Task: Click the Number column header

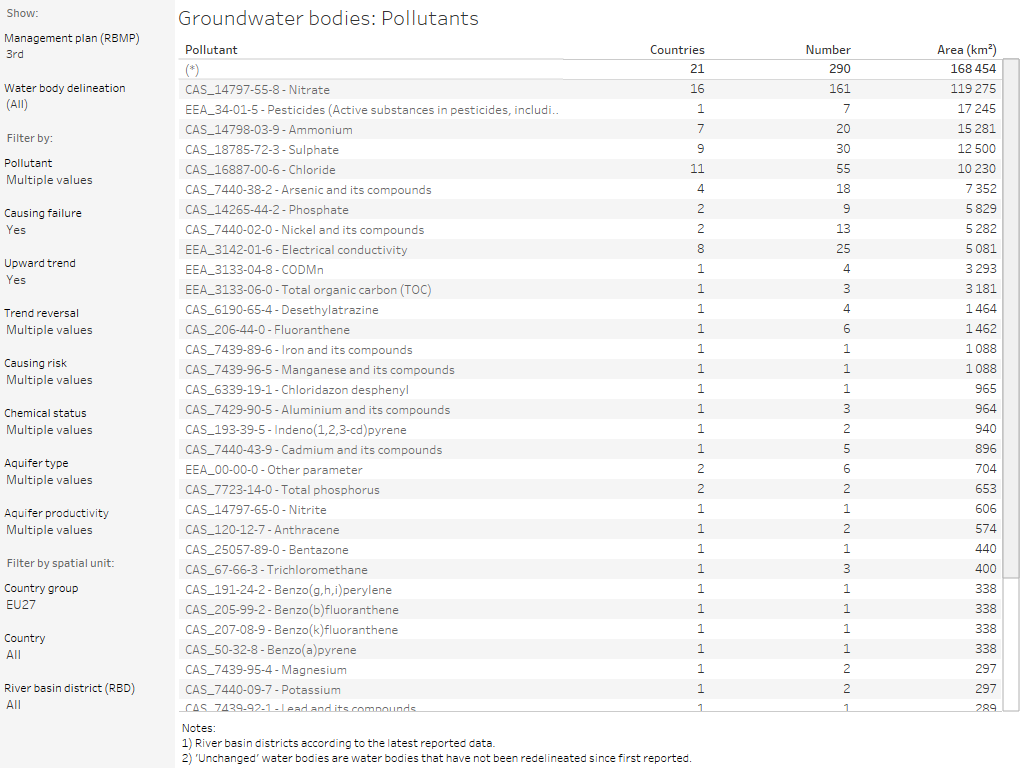Action: pos(828,50)
